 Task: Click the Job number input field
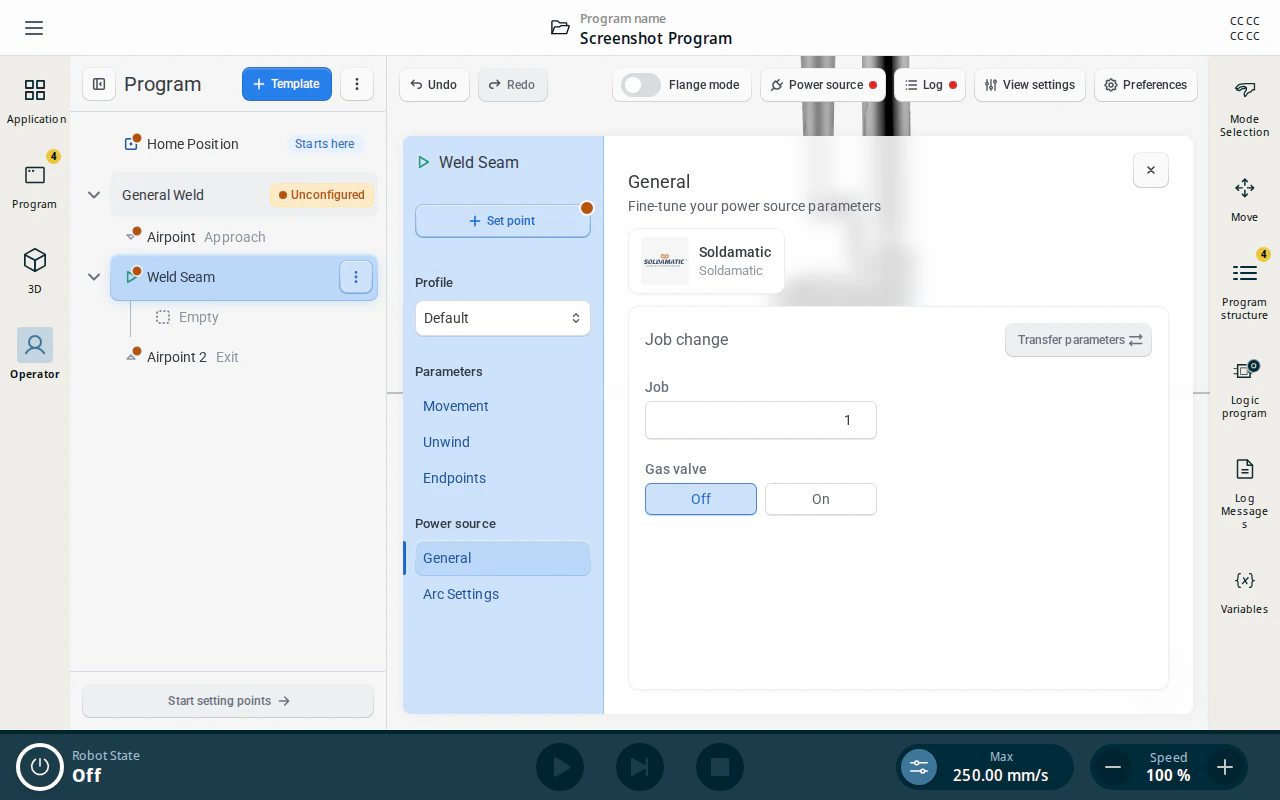[761, 420]
